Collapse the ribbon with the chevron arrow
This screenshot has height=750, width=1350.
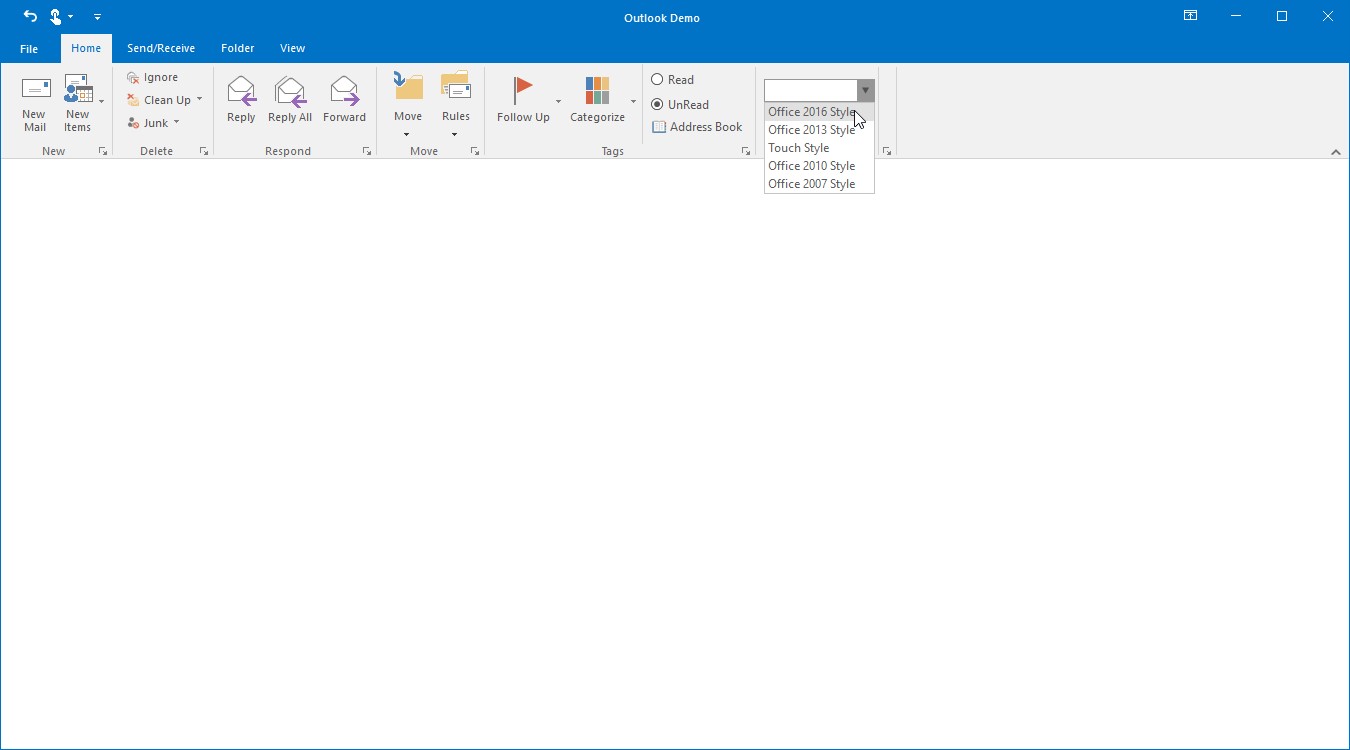tap(1336, 151)
